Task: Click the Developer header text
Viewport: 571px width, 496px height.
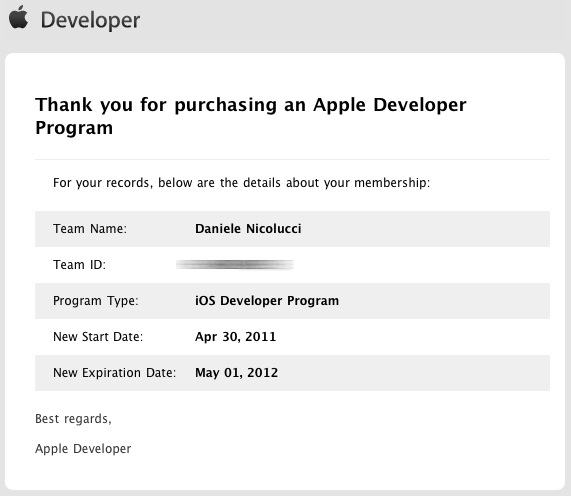Action: click(x=90, y=20)
